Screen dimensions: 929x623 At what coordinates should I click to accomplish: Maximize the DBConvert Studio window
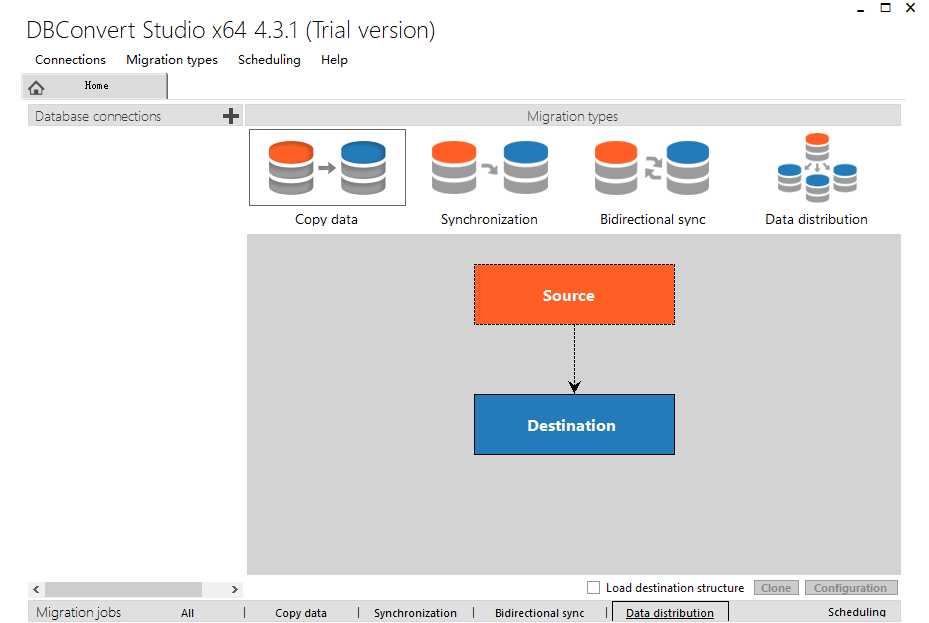pos(885,8)
